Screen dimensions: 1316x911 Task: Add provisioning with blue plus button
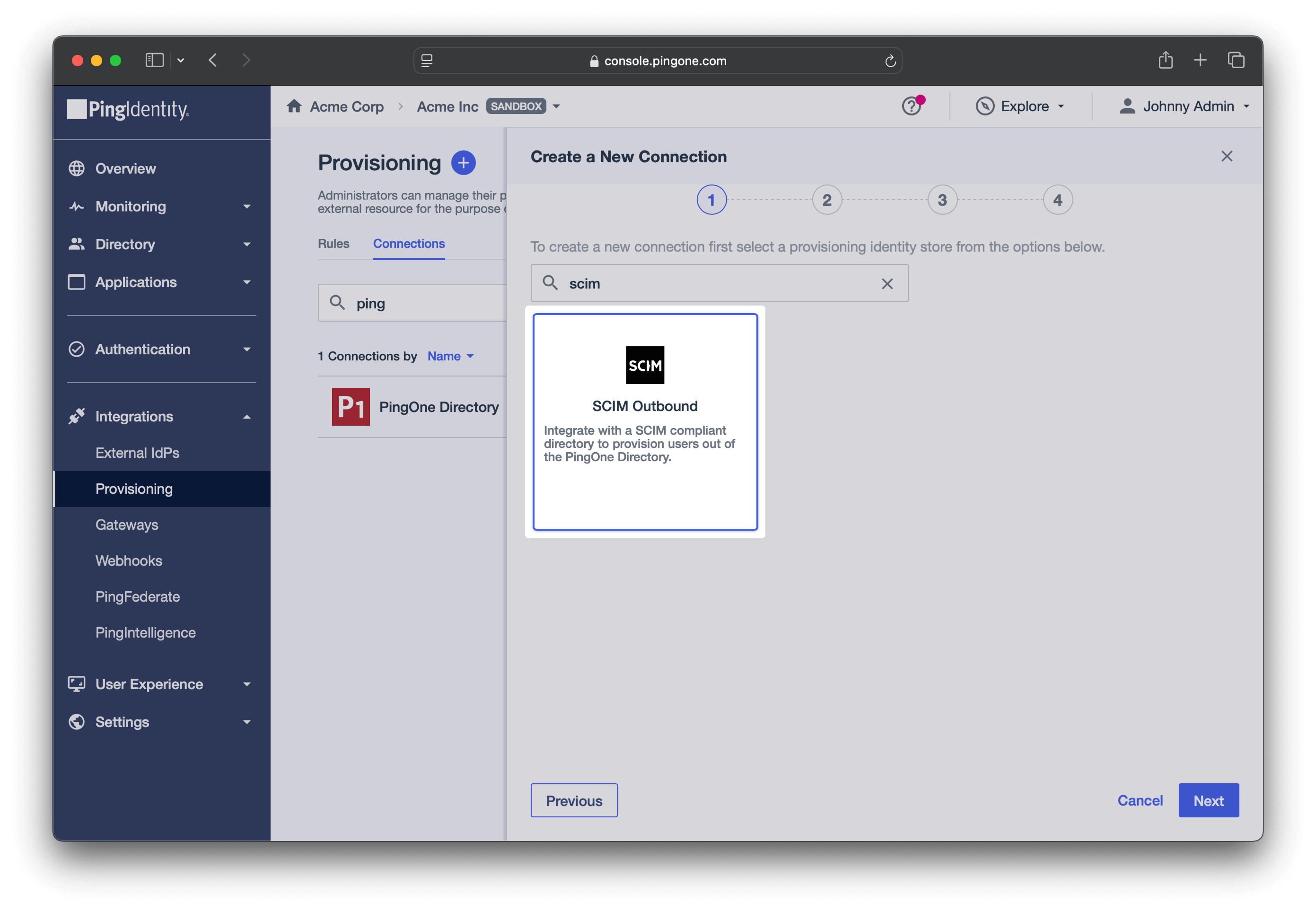click(x=464, y=163)
